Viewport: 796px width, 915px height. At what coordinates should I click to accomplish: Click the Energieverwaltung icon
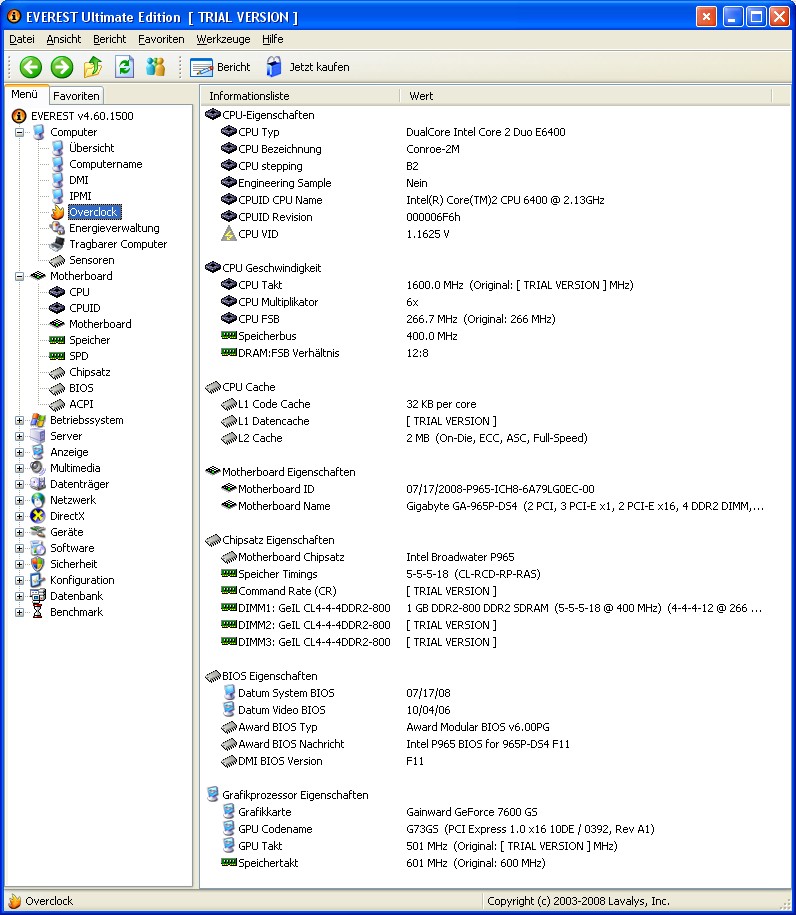tap(57, 228)
